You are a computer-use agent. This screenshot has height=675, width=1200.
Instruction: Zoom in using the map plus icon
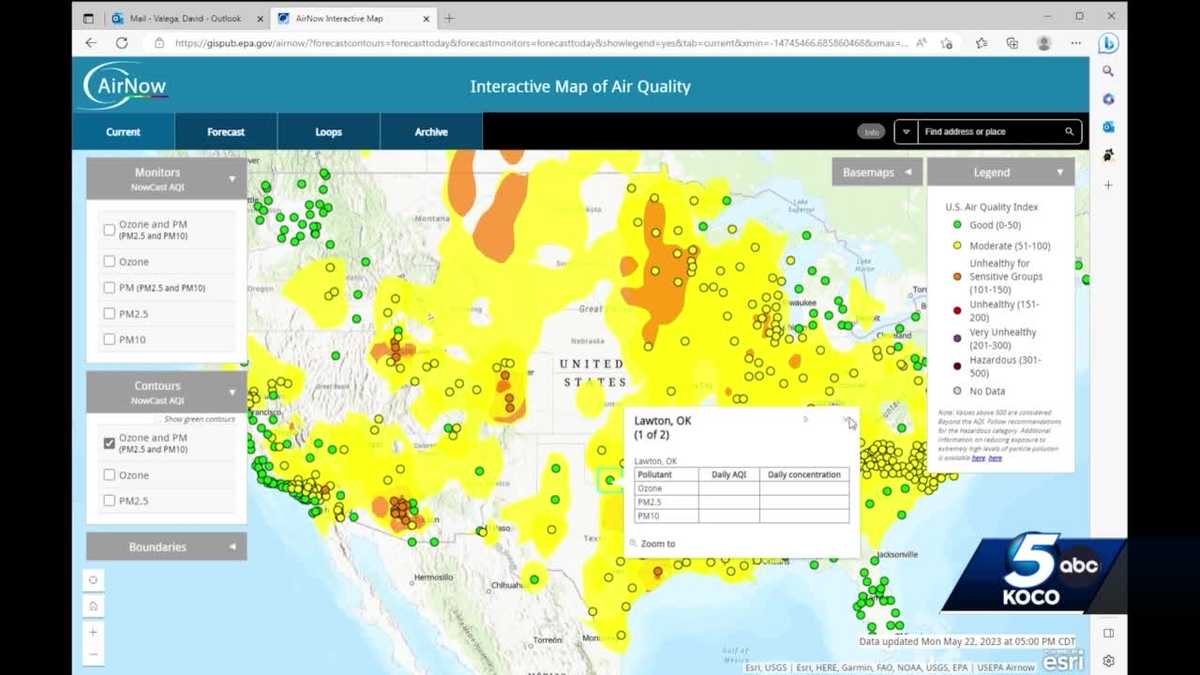click(x=92, y=631)
